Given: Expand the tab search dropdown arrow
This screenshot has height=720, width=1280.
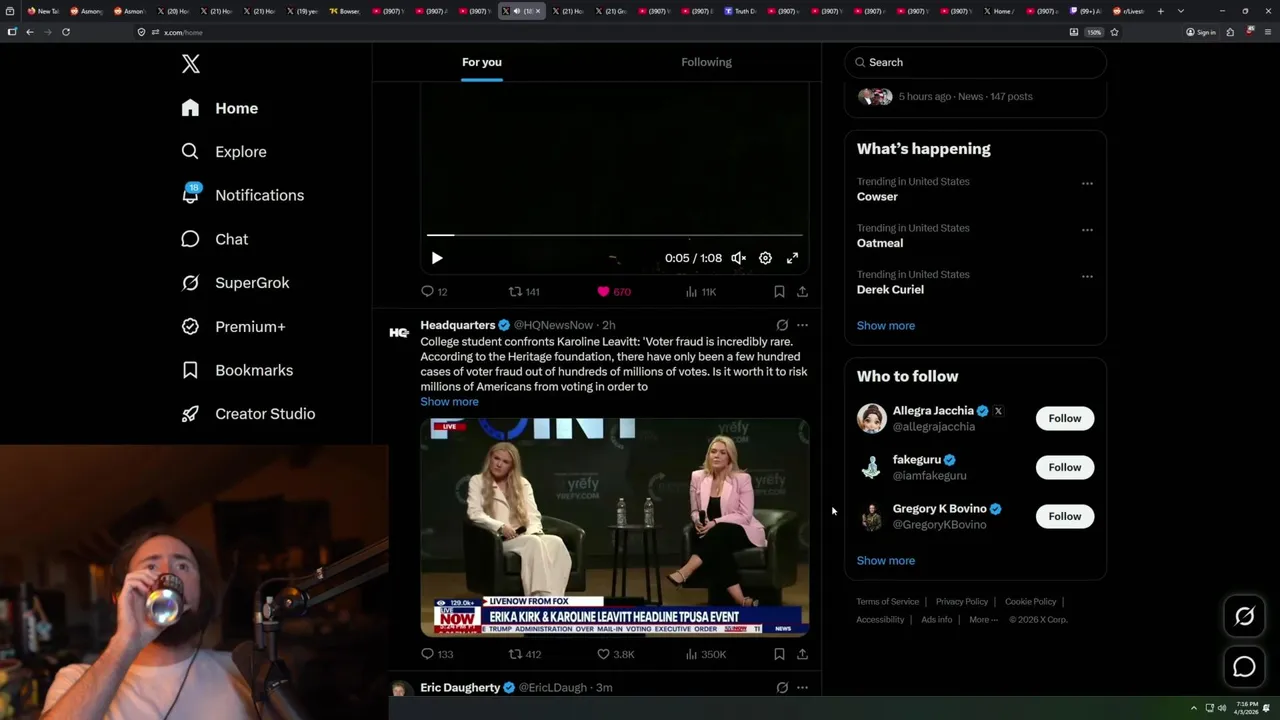Looking at the screenshot, I should [x=1181, y=11].
